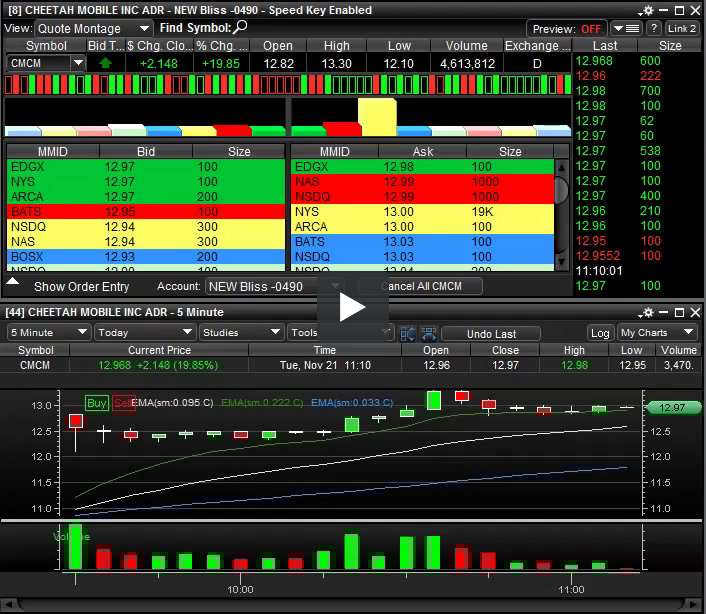Open the Studies menu

tap(240, 332)
